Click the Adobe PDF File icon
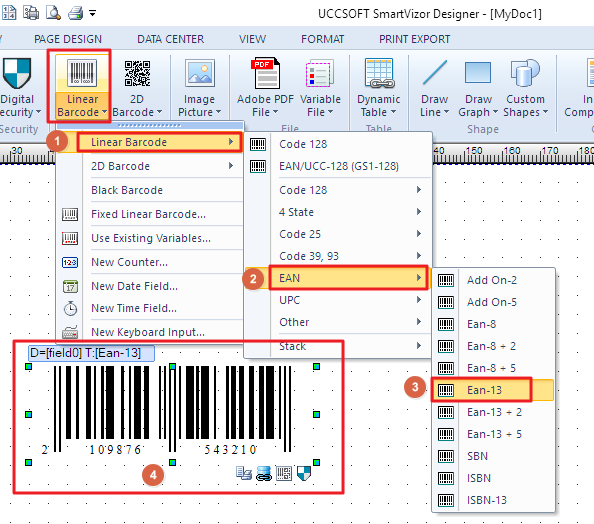The image size is (594, 524). tap(265, 73)
